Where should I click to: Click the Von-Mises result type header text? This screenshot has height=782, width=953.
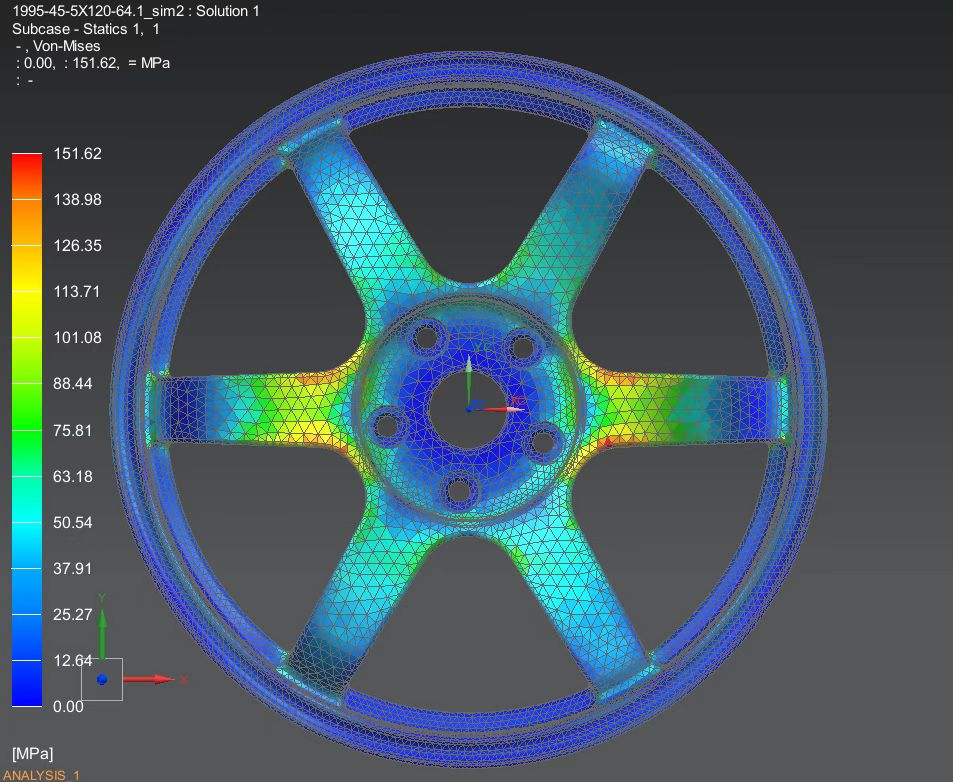pyautogui.click(x=66, y=46)
